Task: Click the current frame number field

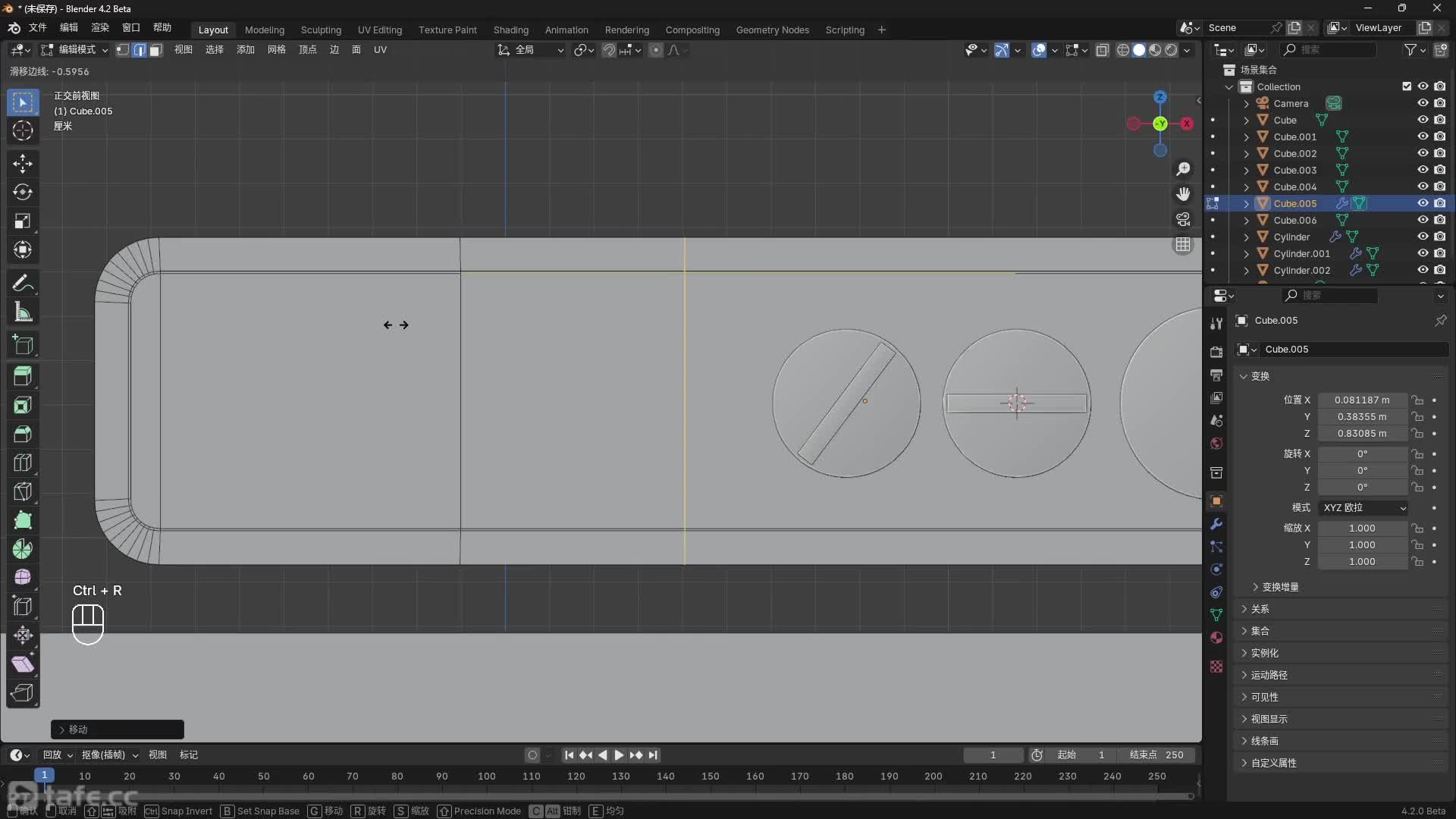Action: [x=993, y=755]
